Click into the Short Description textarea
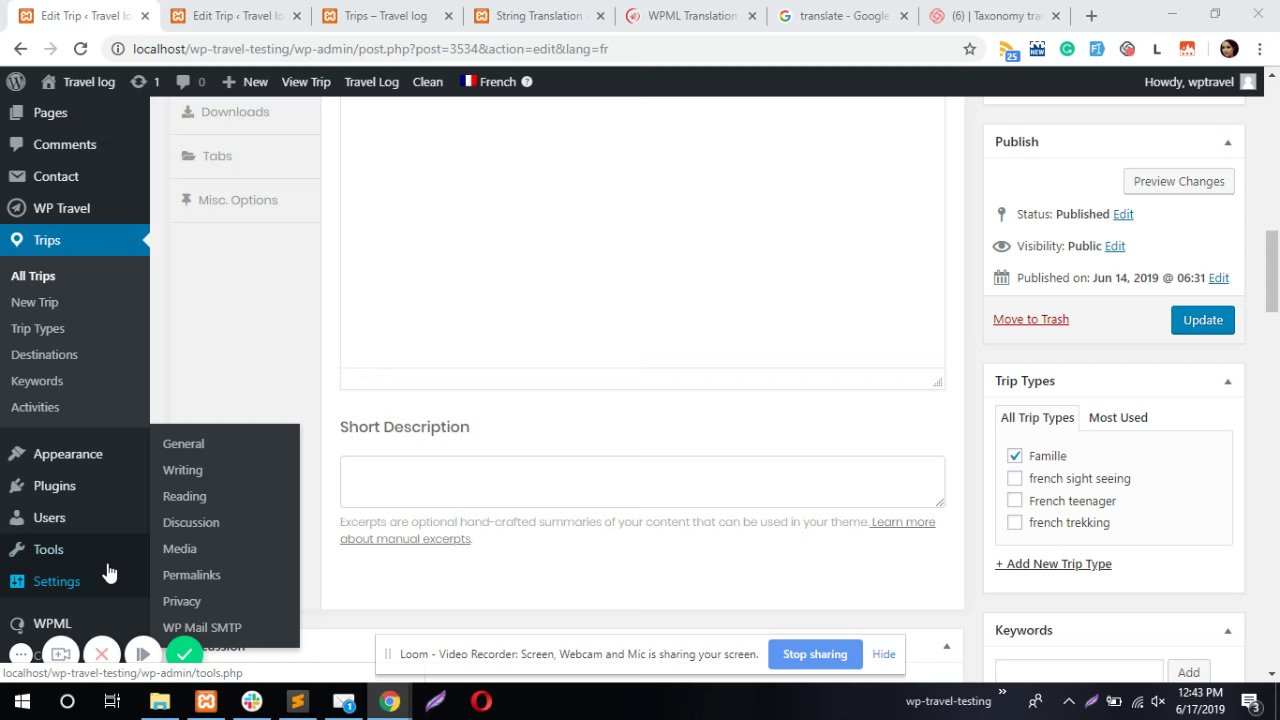 point(642,482)
